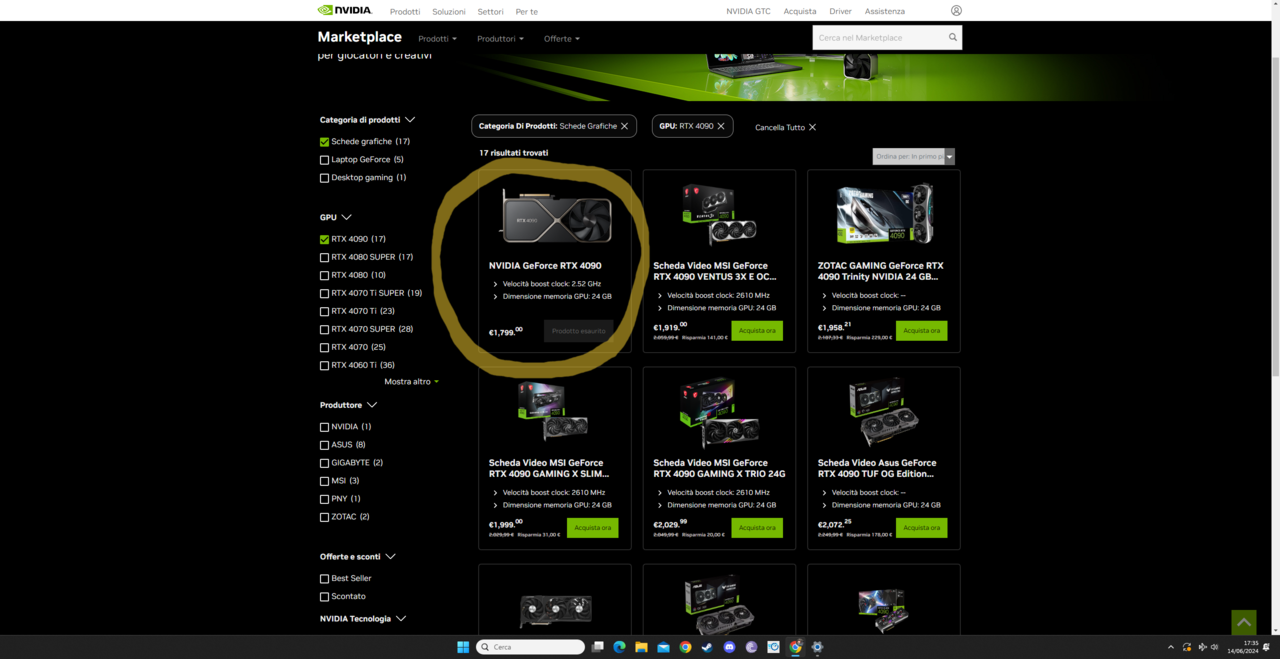Image resolution: width=1280 pixels, height=659 pixels.
Task: Open the Settings gear in taskbar
Action: (817, 647)
